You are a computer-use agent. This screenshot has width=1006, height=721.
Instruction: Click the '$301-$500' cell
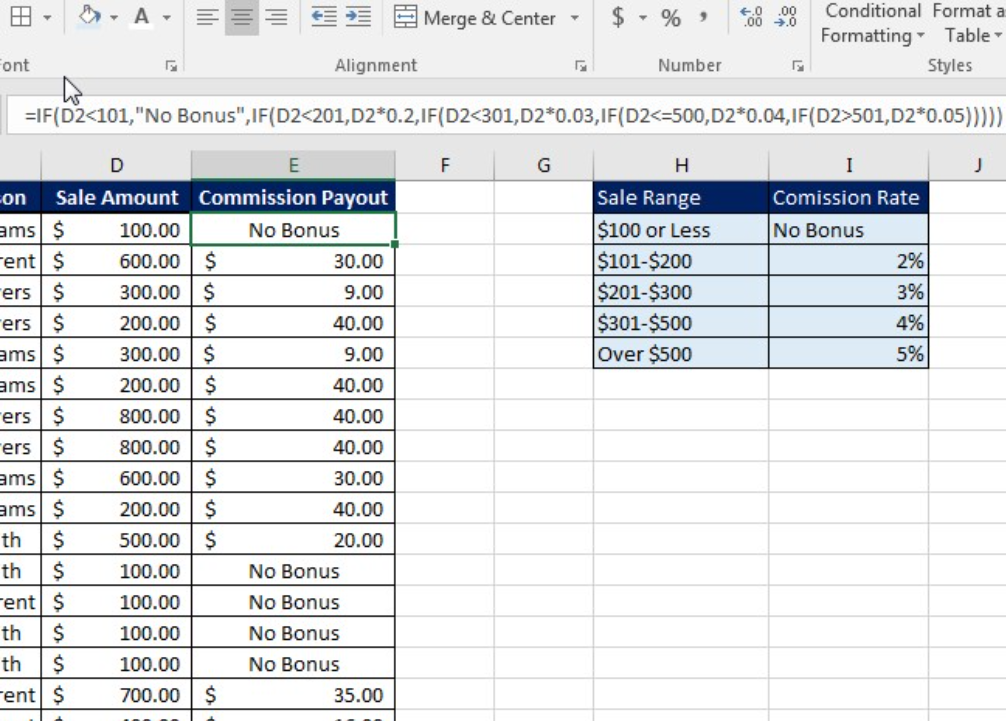click(681, 323)
